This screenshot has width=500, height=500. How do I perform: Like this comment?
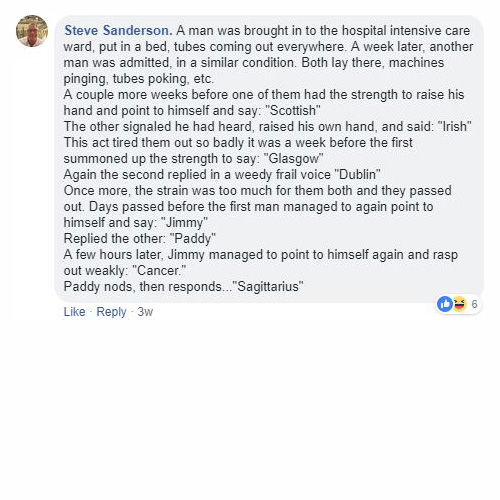pyautogui.click(x=74, y=312)
